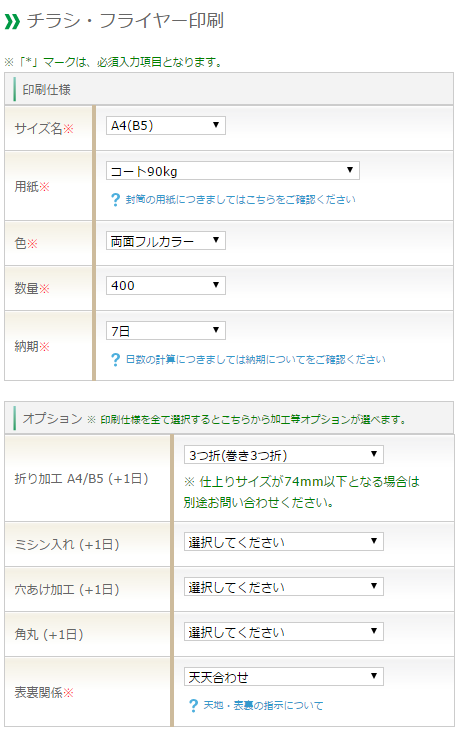Image resolution: width=465 pixels, height=741 pixels.
Task: Click question mark icon under 表裏関係 dropdown
Action: coord(193,706)
